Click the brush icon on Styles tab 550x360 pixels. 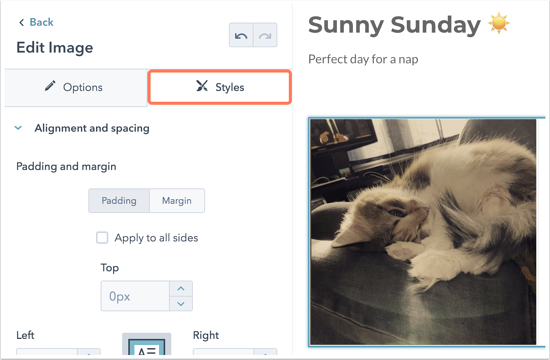[x=202, y=86]
